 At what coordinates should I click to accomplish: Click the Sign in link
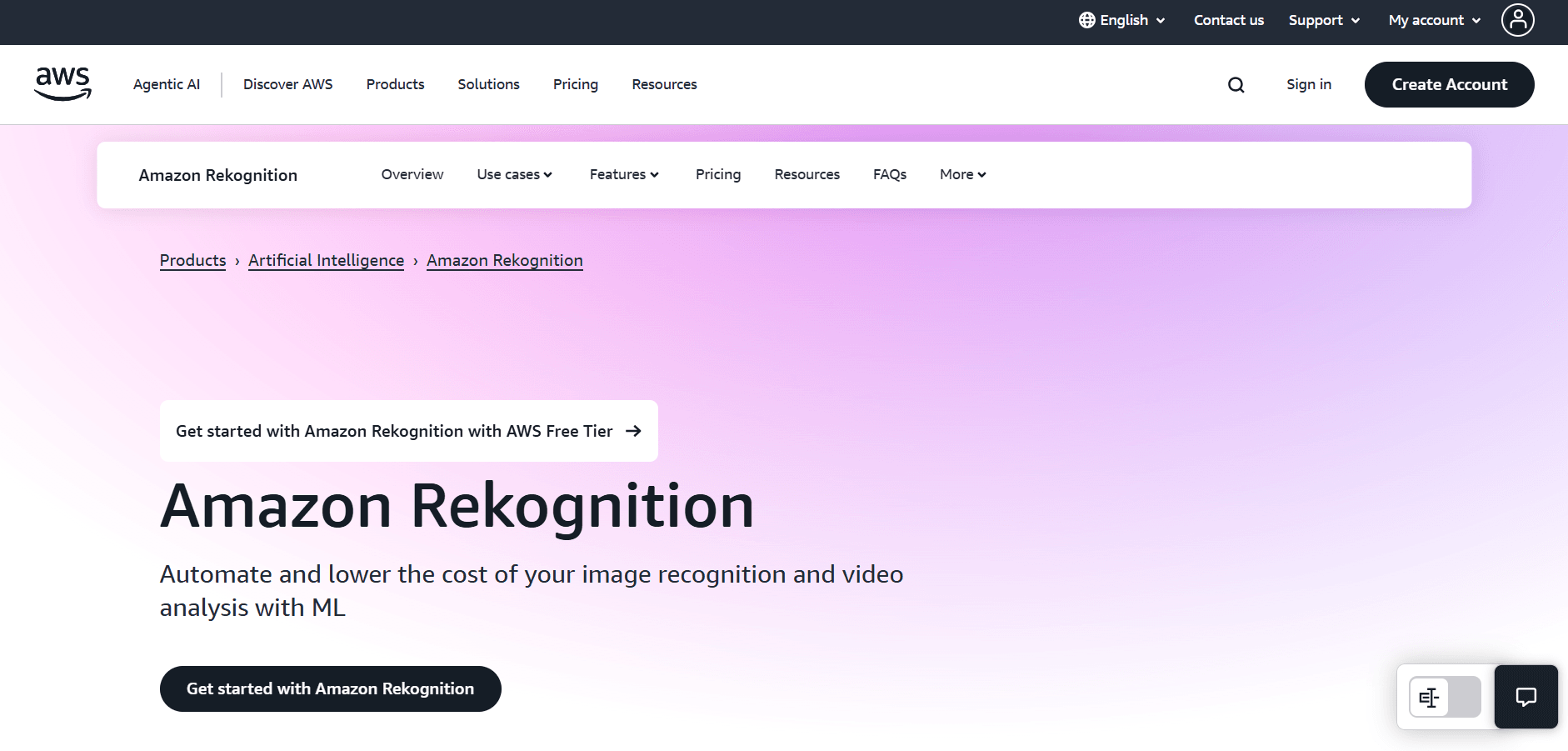tap(1308, 84)
